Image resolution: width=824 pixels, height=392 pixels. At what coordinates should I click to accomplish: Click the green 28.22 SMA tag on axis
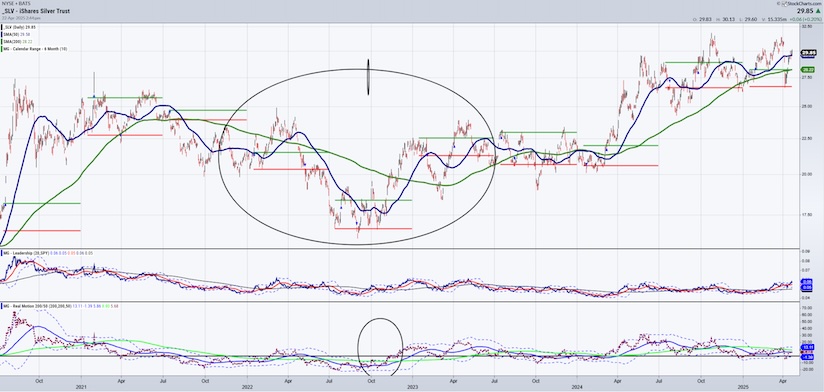pyautogui.click(x=807, y=69)
